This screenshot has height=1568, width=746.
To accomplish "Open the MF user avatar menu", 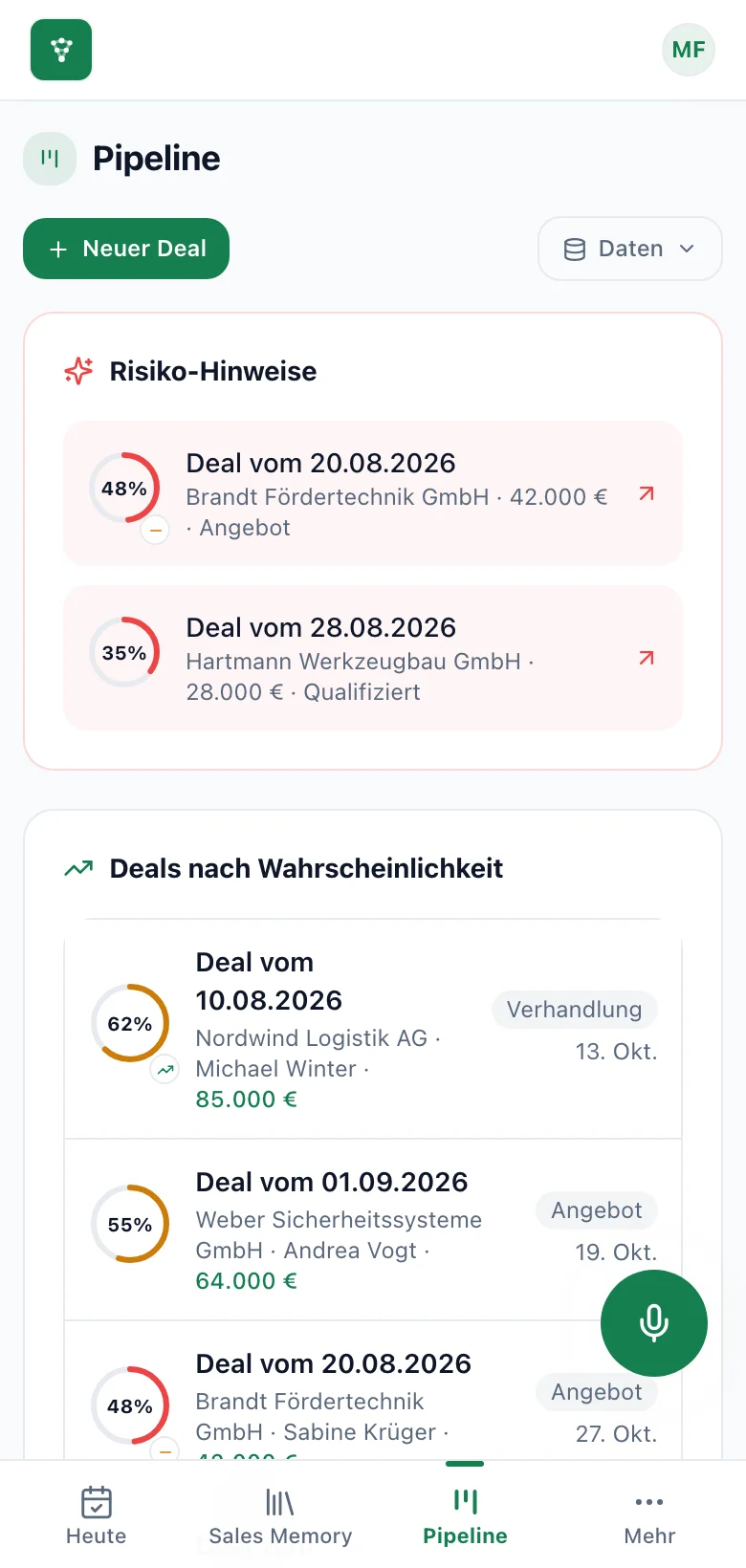I will coord(689,50).
